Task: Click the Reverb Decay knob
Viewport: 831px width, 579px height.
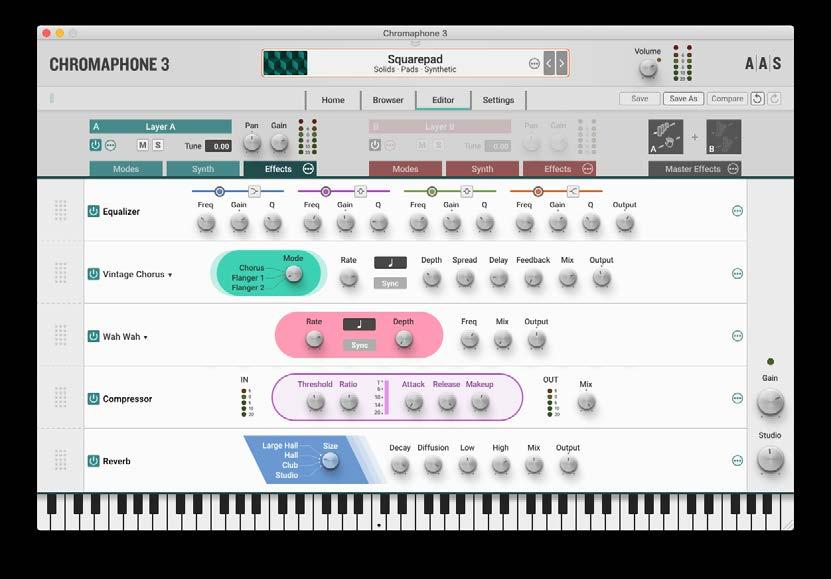Action: coord(400,466)
